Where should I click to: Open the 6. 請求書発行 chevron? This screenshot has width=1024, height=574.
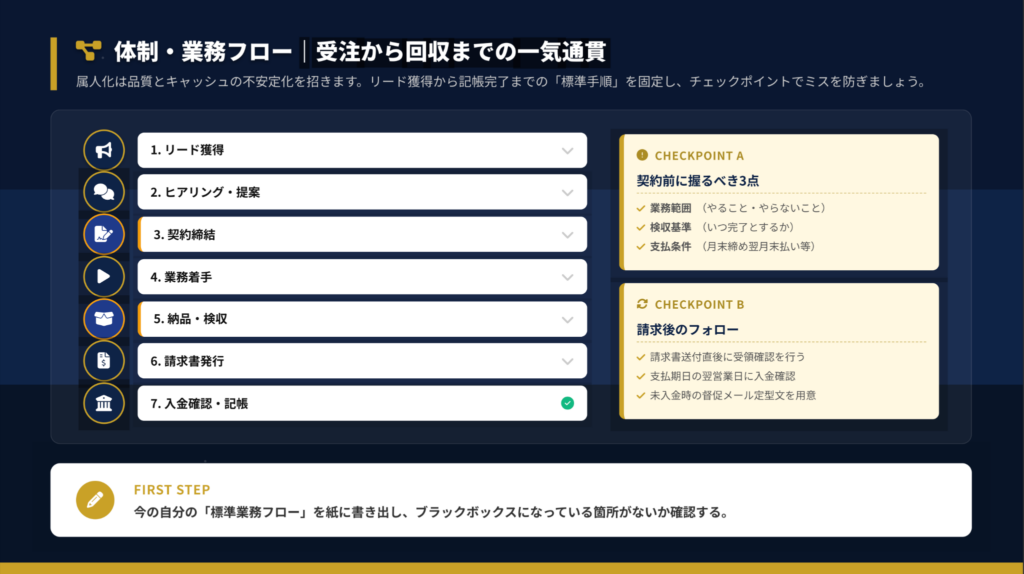coord(567,361)
